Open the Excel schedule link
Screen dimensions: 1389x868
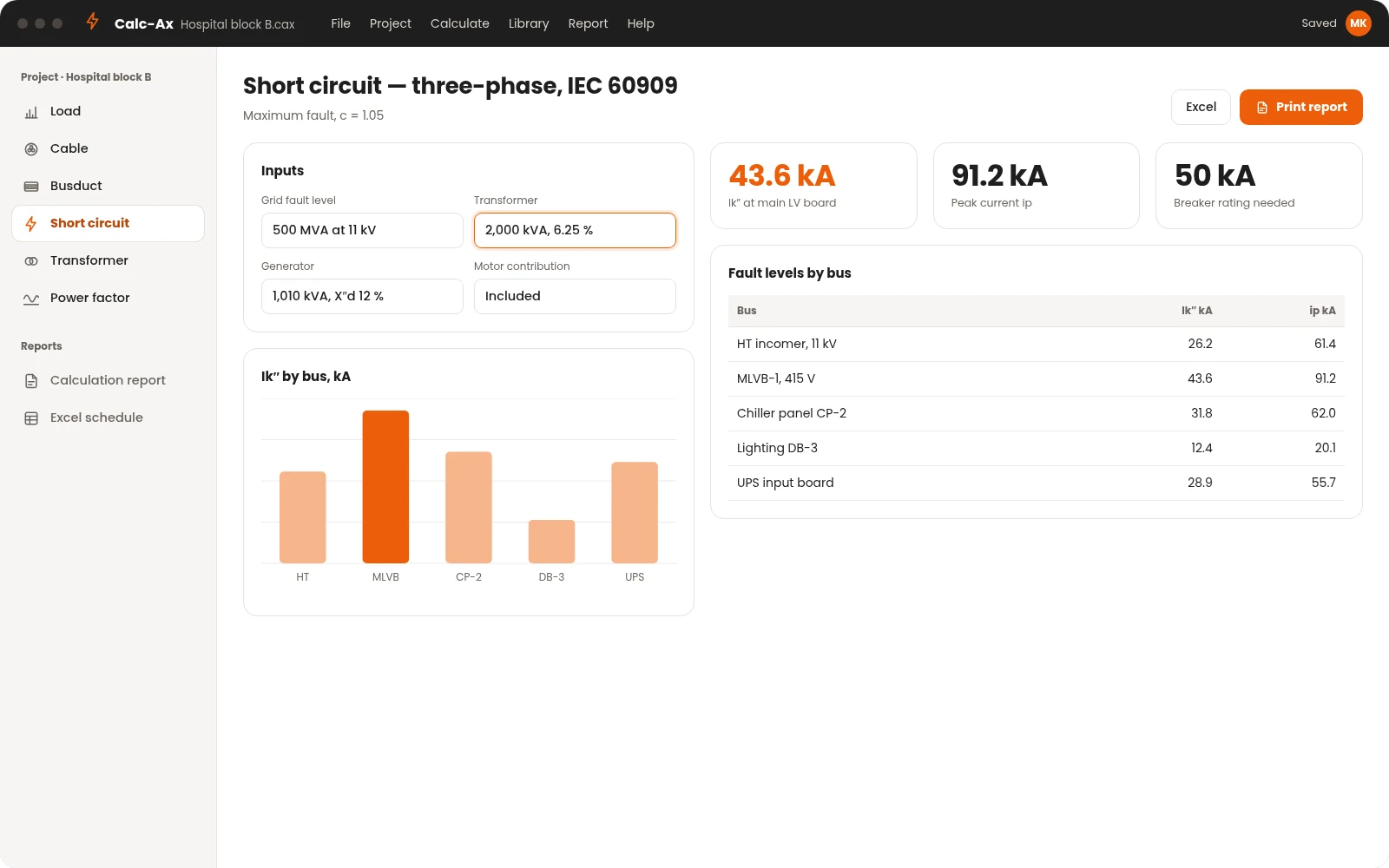point(108,418)
